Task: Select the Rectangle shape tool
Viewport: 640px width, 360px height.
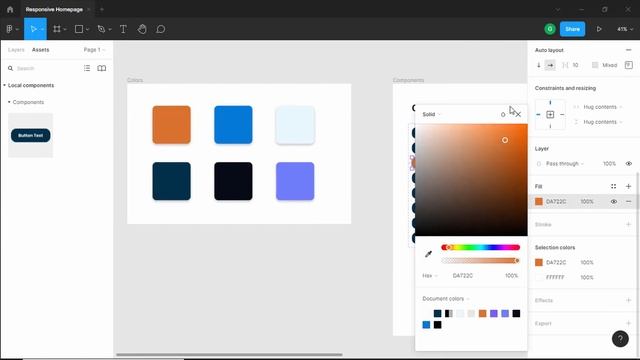Action: [79, 29]
